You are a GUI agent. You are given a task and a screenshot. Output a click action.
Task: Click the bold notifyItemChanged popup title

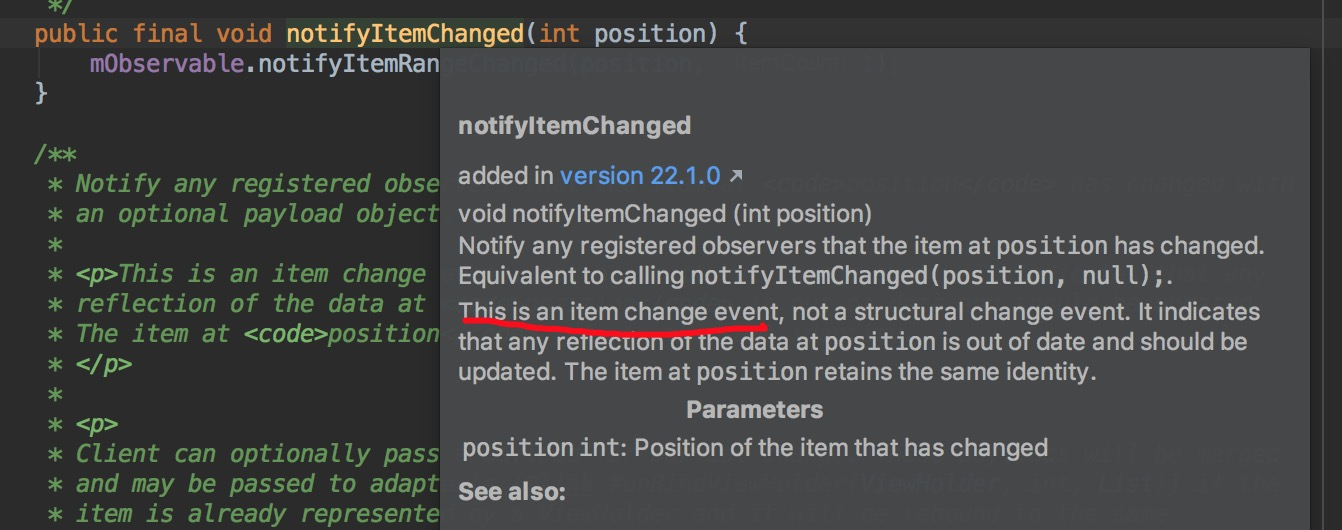coord(574,126)
